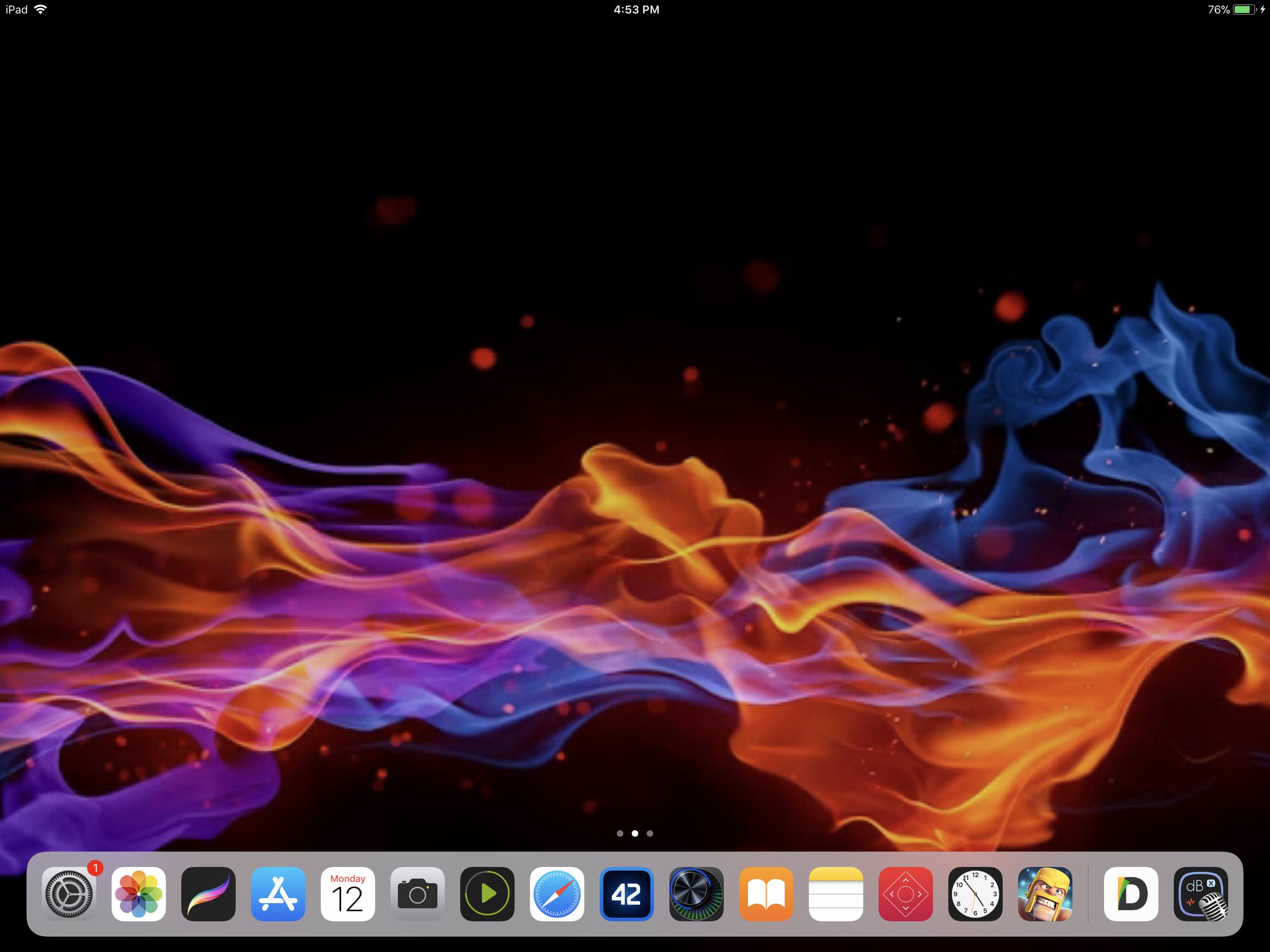Open the recent D logo app

pyautogui.click(x=1131, y=894)
